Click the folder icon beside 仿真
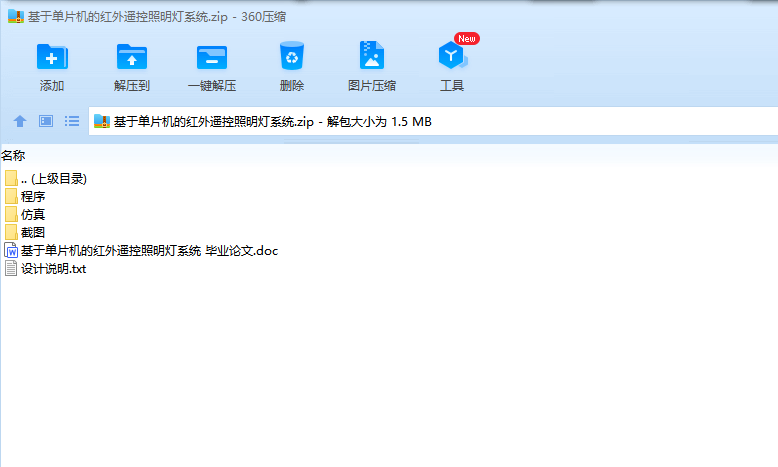The width and height of the screenshot is (778, 467). (11, 214)
